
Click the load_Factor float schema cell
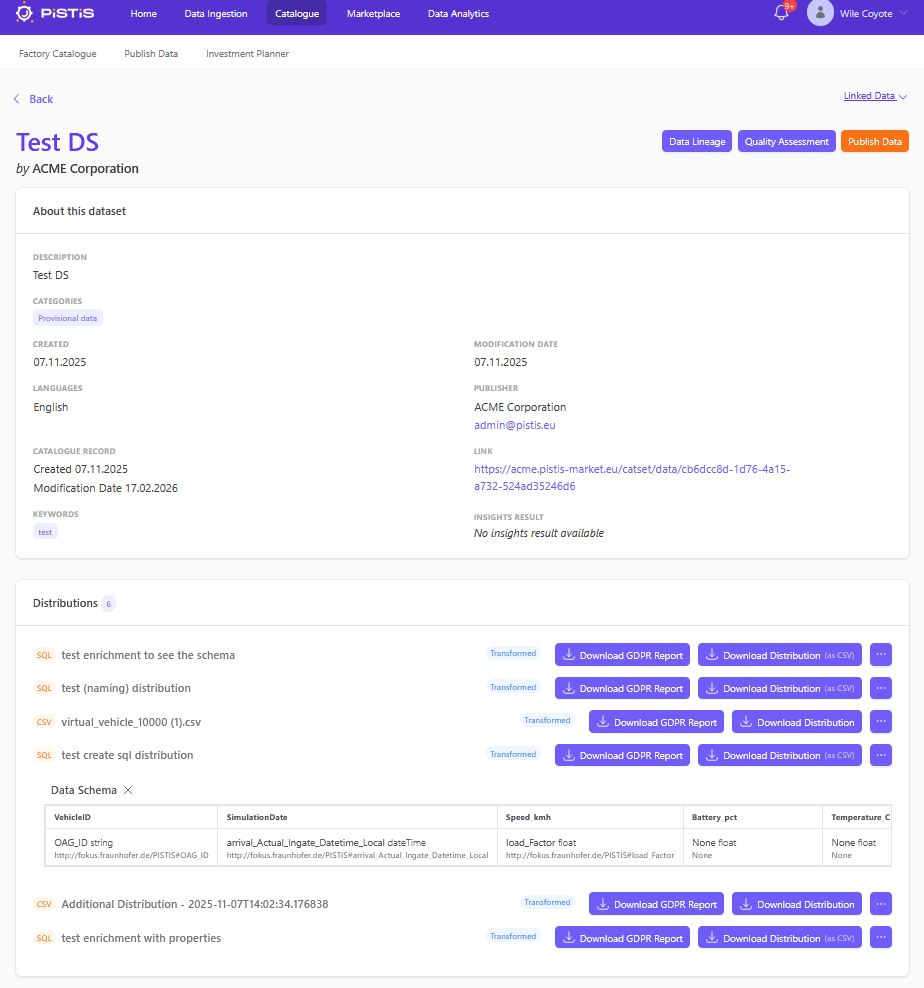click(590, 848)
